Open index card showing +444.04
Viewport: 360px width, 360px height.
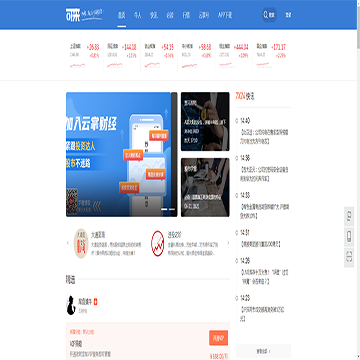point(234,55)
